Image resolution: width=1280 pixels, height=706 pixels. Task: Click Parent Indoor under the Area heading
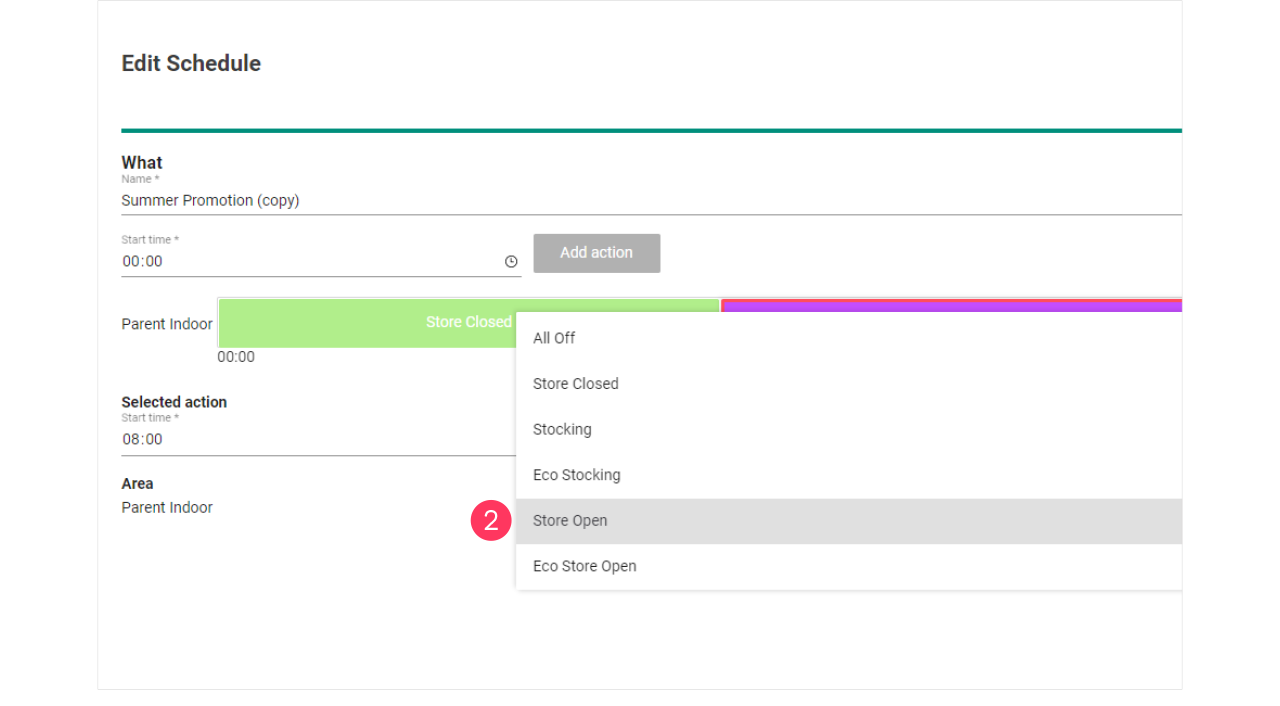[167, 508]
